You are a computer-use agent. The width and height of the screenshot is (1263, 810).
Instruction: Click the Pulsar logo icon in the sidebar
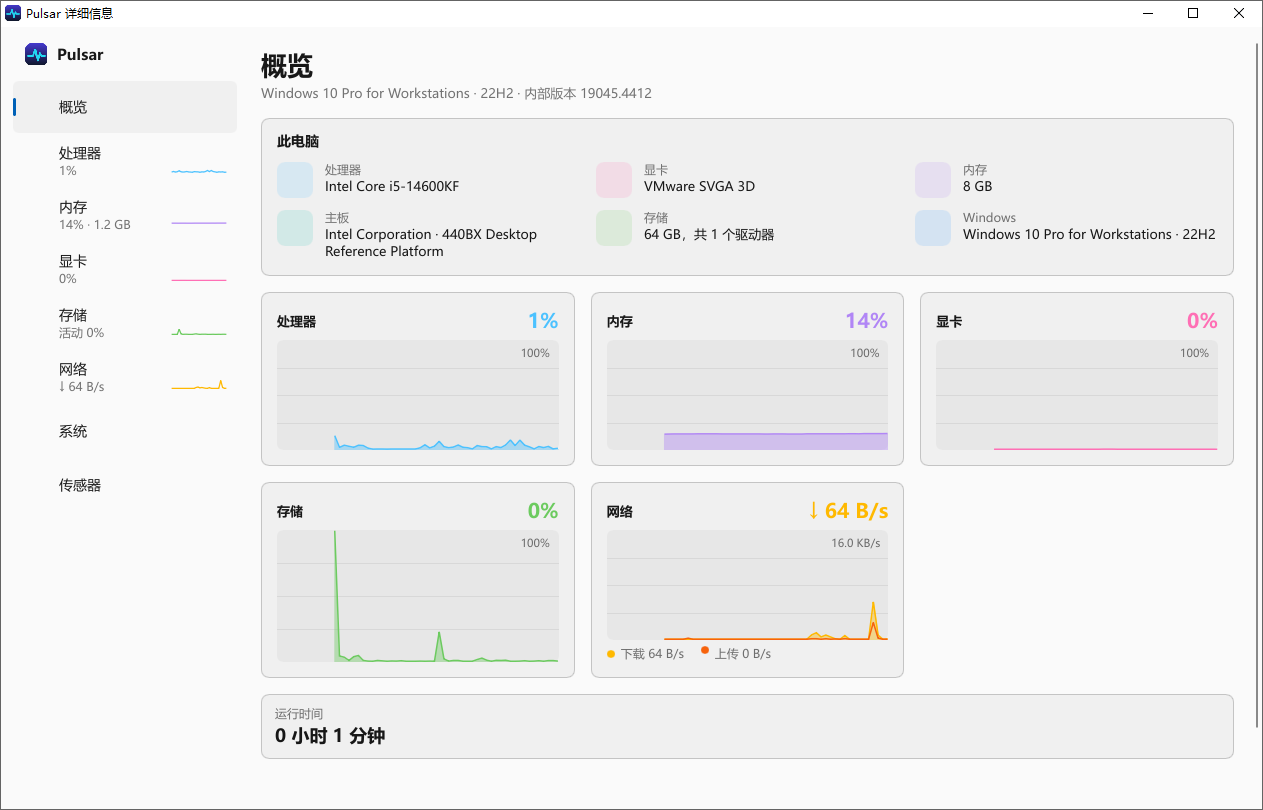(36, 54)
